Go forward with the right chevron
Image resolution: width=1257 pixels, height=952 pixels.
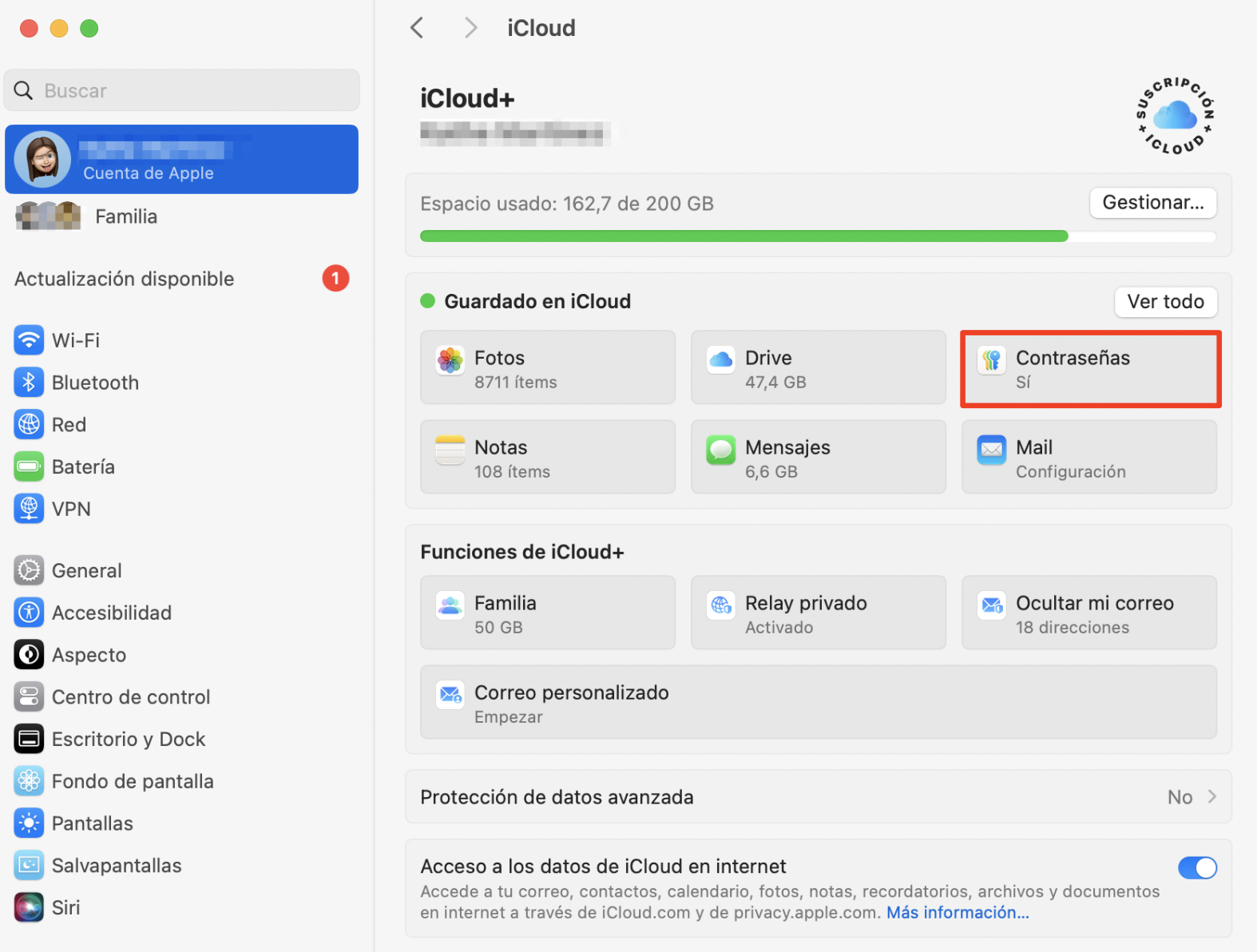(x=471, y=28)
